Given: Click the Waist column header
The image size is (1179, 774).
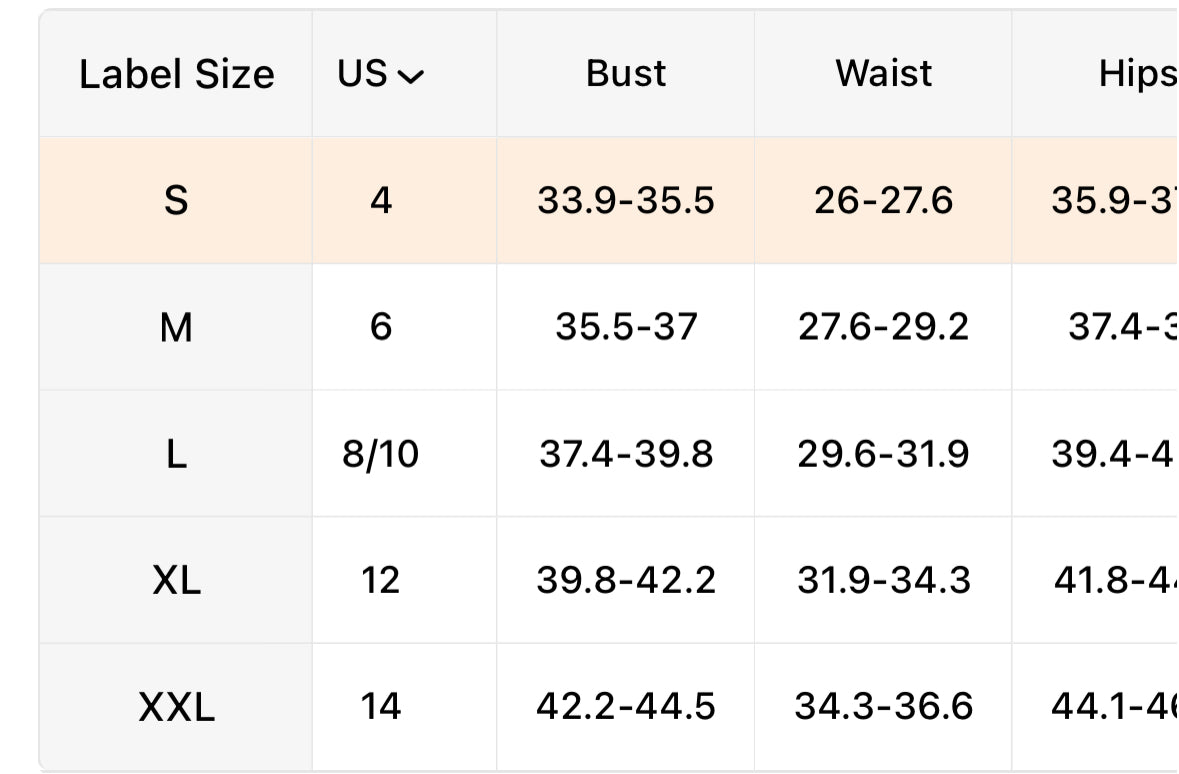Looking at the screenshot, I should 883,74.
